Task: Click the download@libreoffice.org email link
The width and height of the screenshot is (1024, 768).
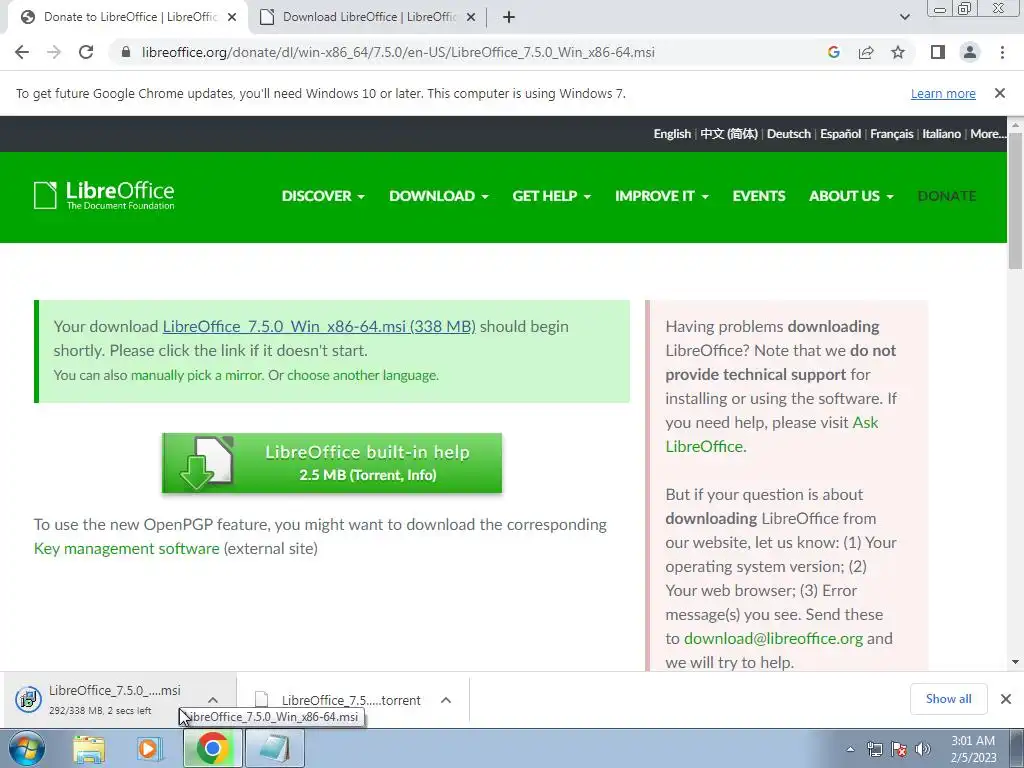Action: 773,639
